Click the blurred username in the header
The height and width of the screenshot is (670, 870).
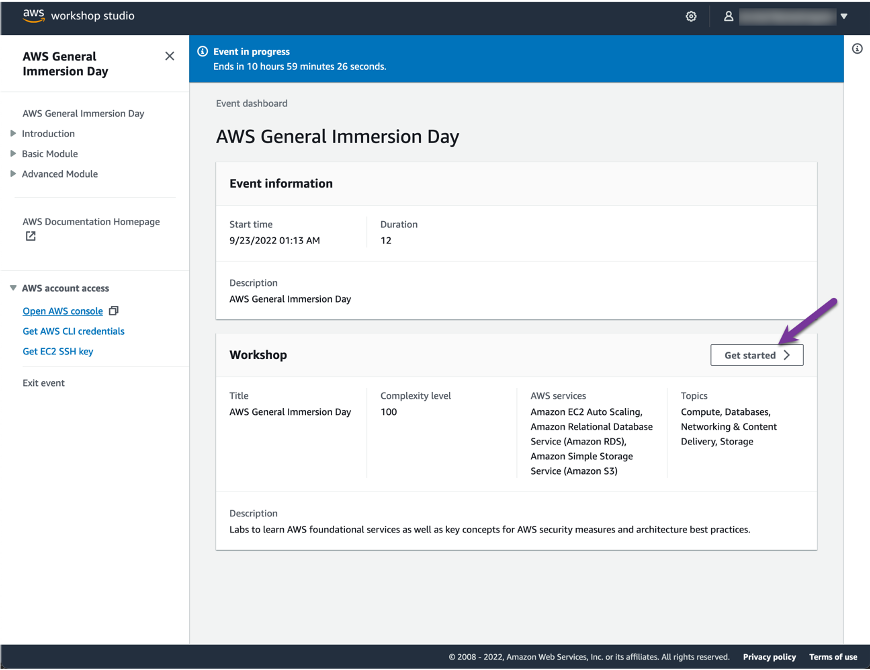pos(788,17)
